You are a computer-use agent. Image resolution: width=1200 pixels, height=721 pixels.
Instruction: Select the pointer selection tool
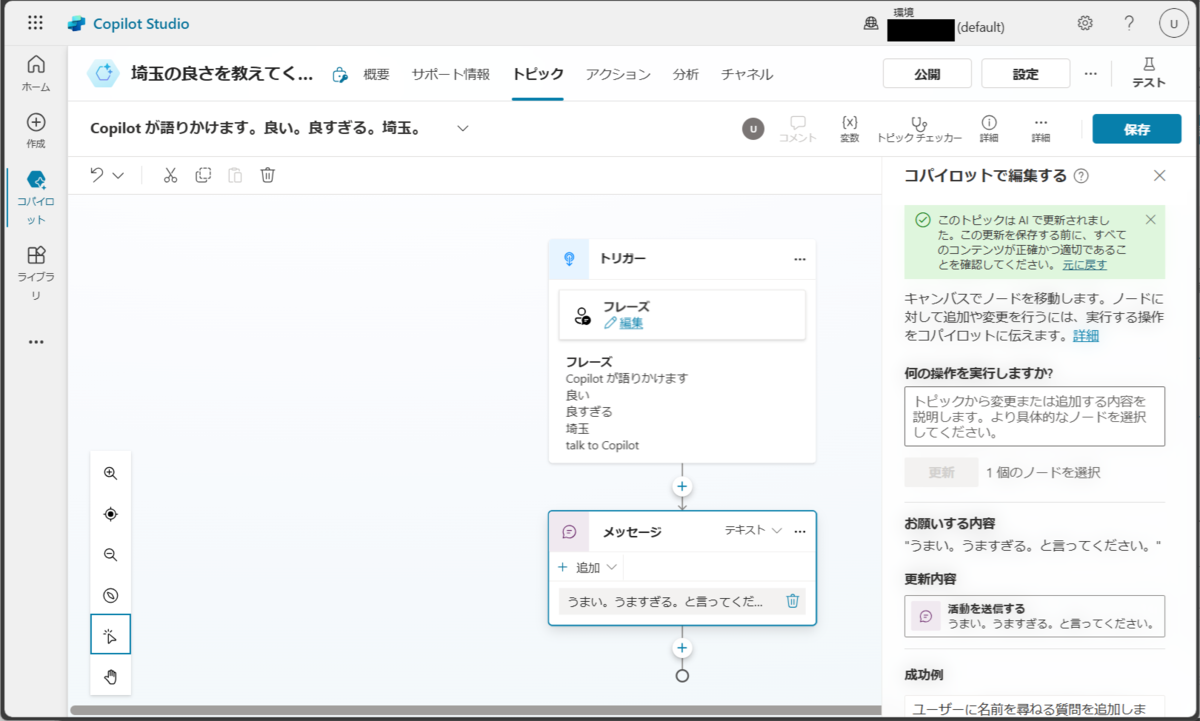111,635
